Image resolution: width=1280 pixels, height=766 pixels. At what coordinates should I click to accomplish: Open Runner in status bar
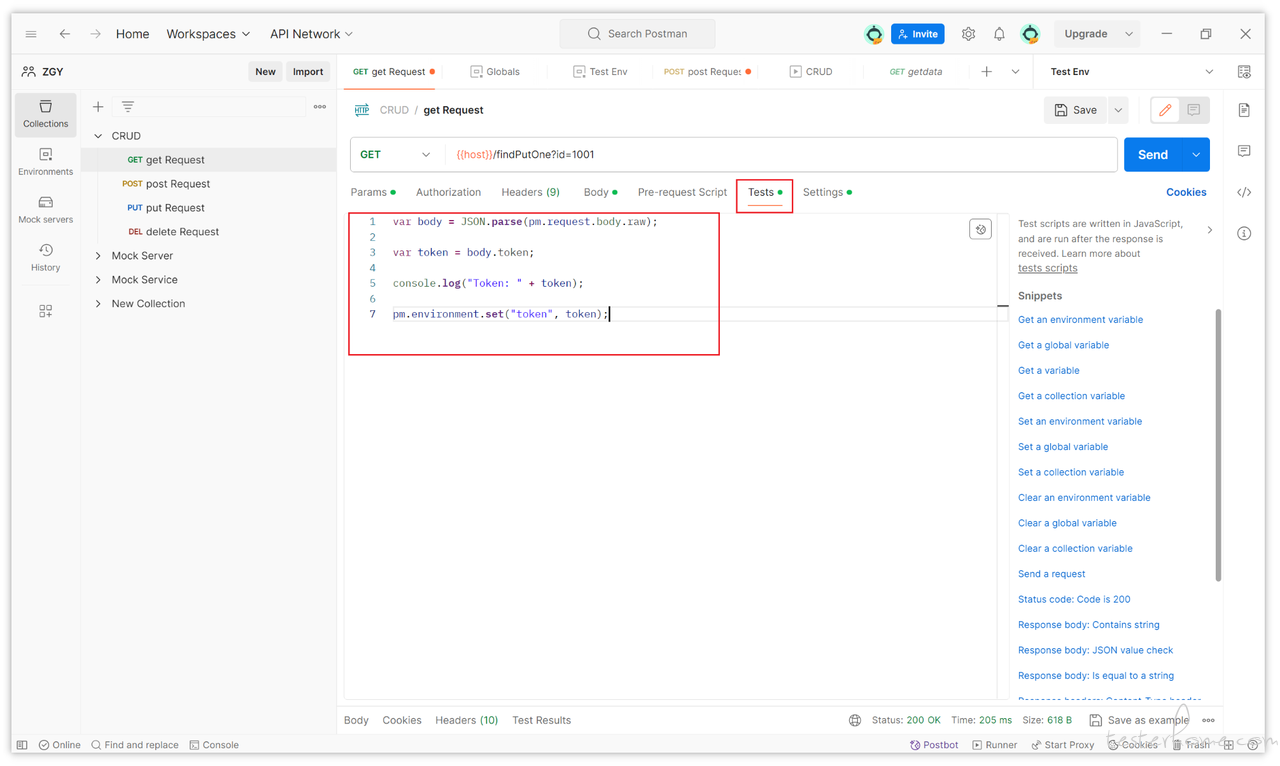click(995, 745)
